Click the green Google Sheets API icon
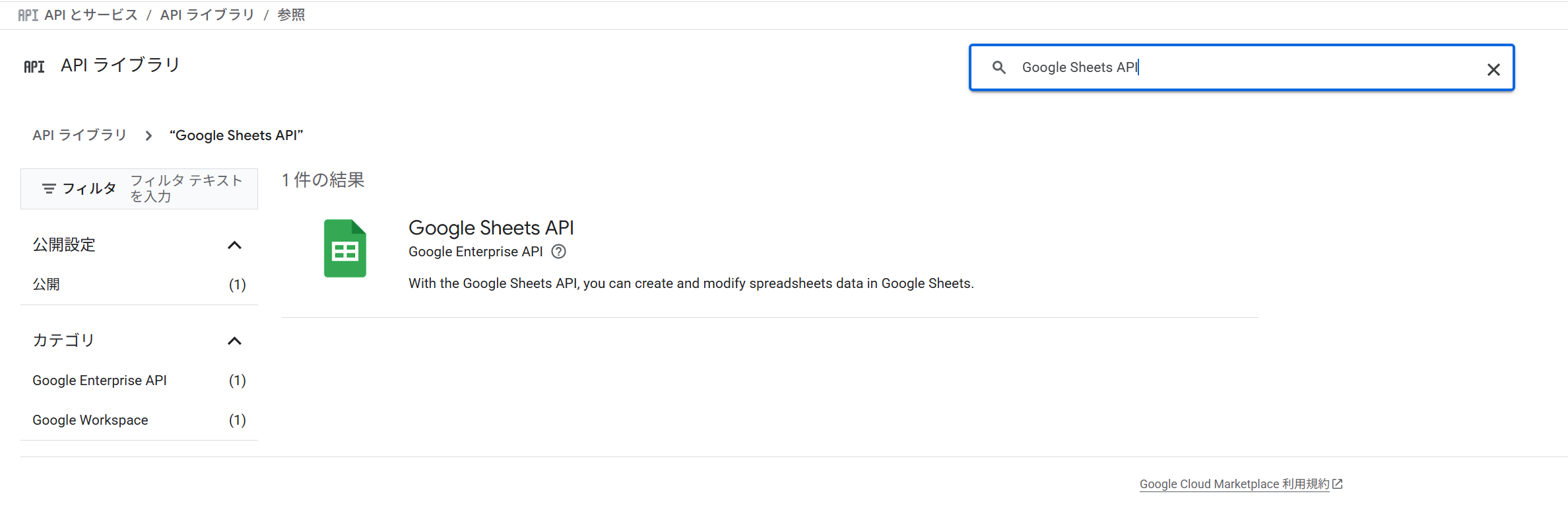Screen dimensions: 1568x506 [344, 248]
